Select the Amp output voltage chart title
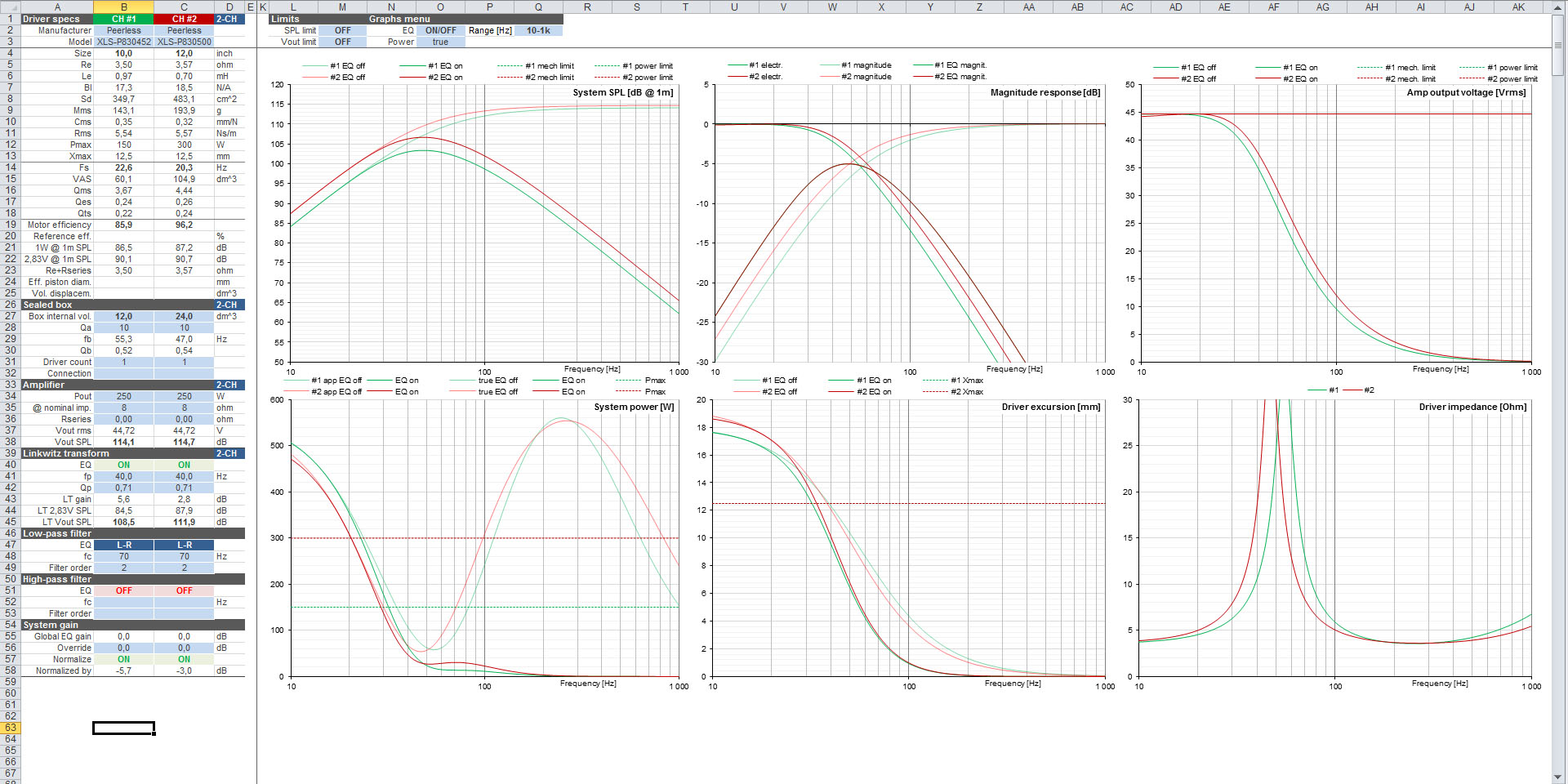The width and height of the screenshot is (1568, 784). (1466, 92)
